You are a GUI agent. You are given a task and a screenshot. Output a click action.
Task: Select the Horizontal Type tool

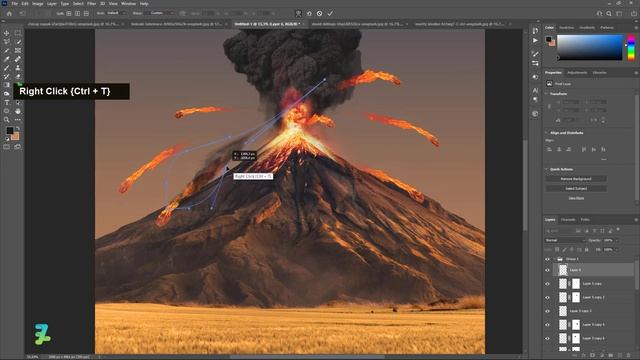pyautogui.click(x=7, y=102)
